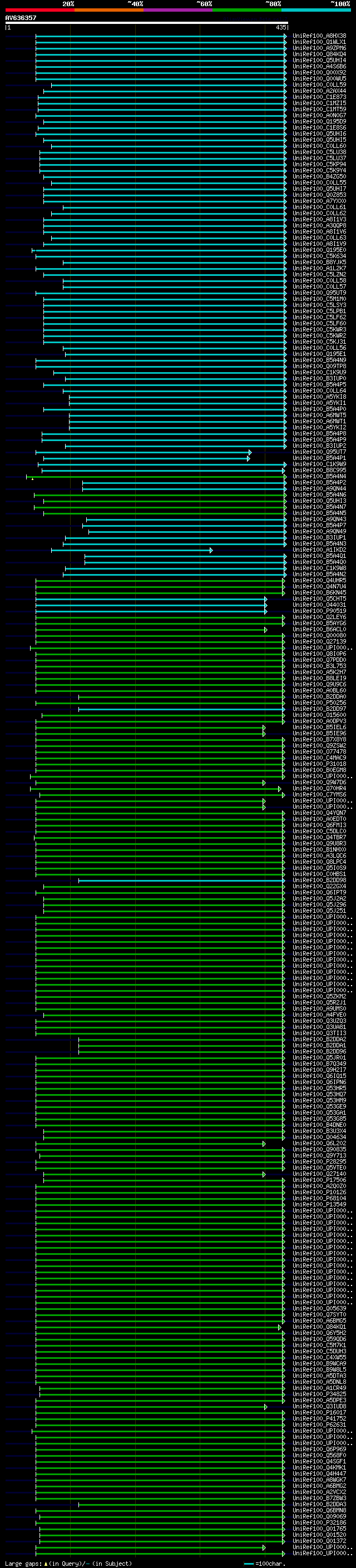Screen dimensions: 356x1568
Task: Select hit label UniRef100_C1K9U9
Action: point(319,373)
